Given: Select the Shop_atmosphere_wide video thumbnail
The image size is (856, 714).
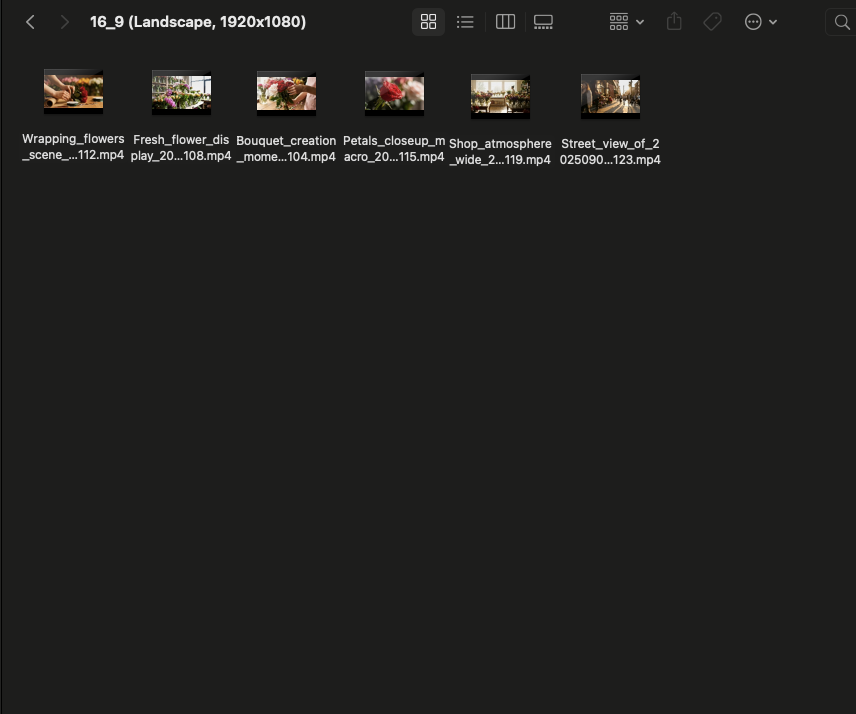Looking at the screenshot, I should pyautogui.click(x=500, y=97).
